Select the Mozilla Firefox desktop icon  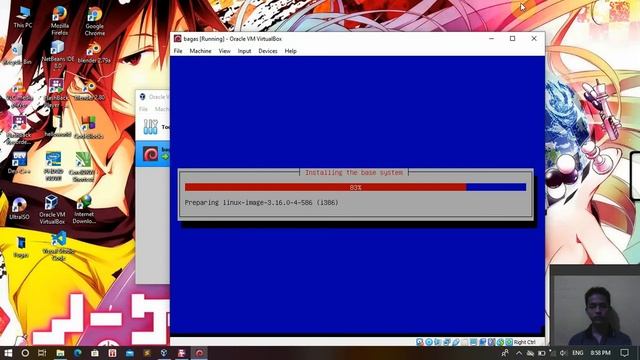tap(60, 20)
